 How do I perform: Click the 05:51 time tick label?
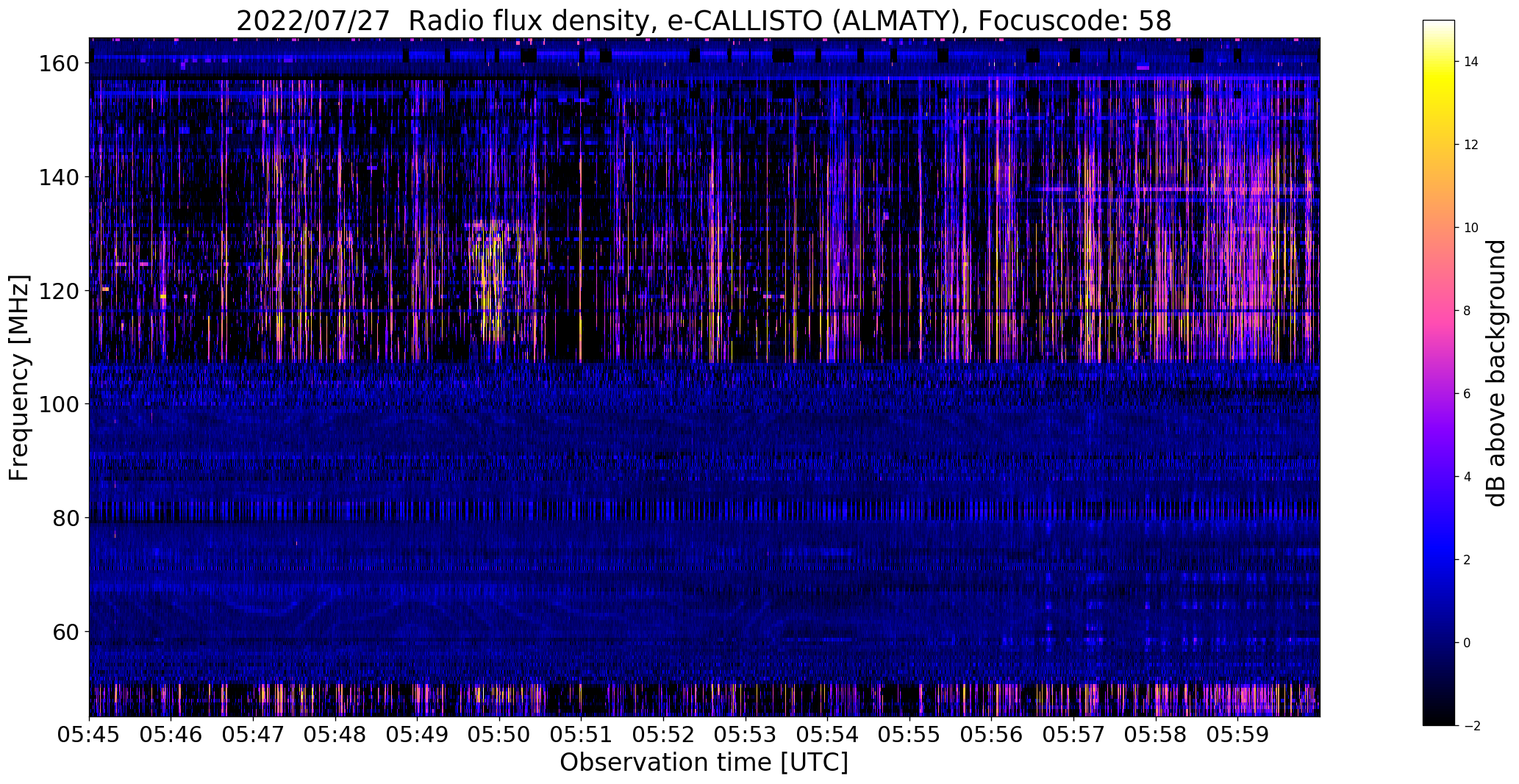click(x=582, y=734)
